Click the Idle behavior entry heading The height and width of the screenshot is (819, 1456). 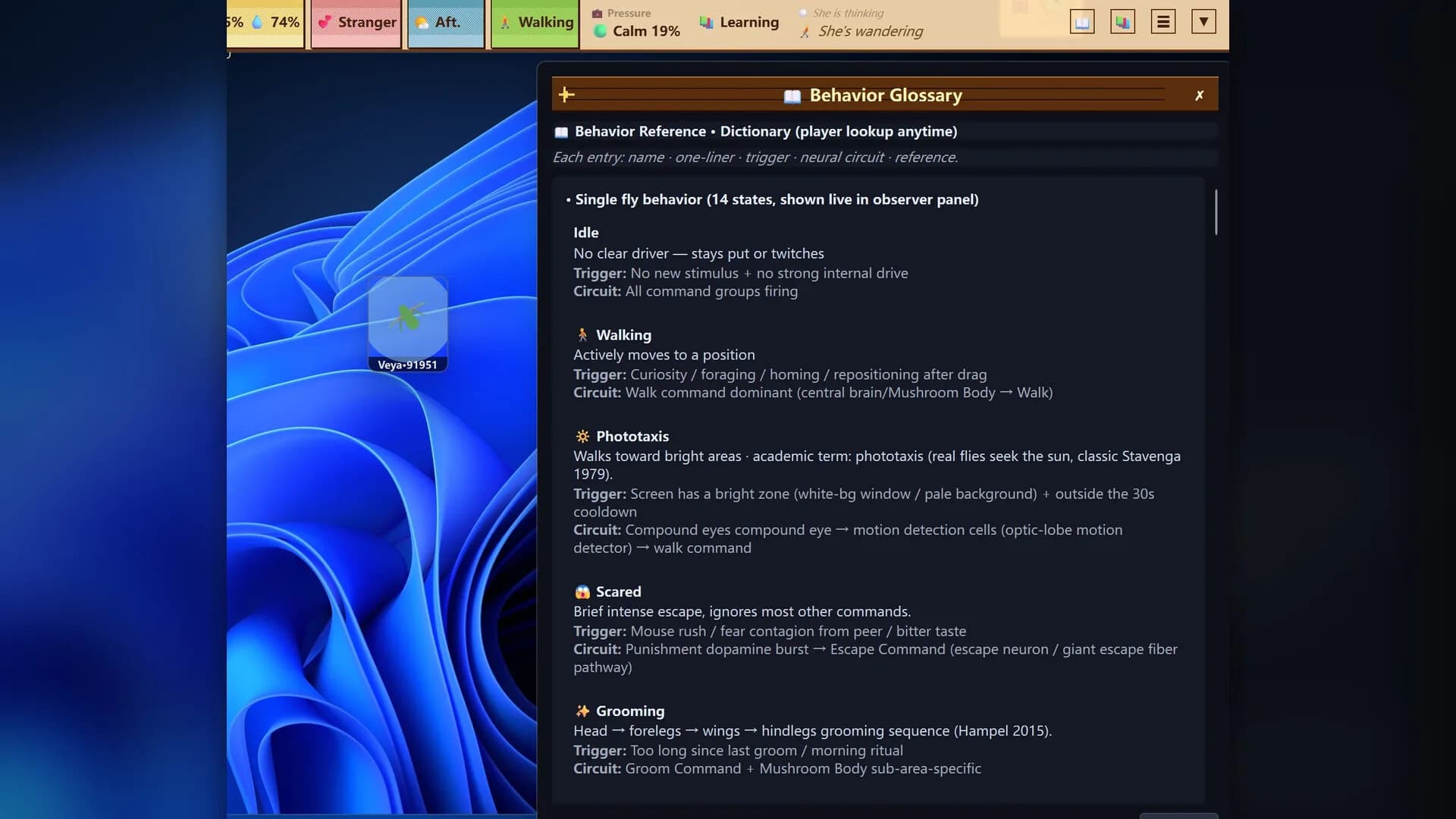pyautogui.click(x=585, y=233)
